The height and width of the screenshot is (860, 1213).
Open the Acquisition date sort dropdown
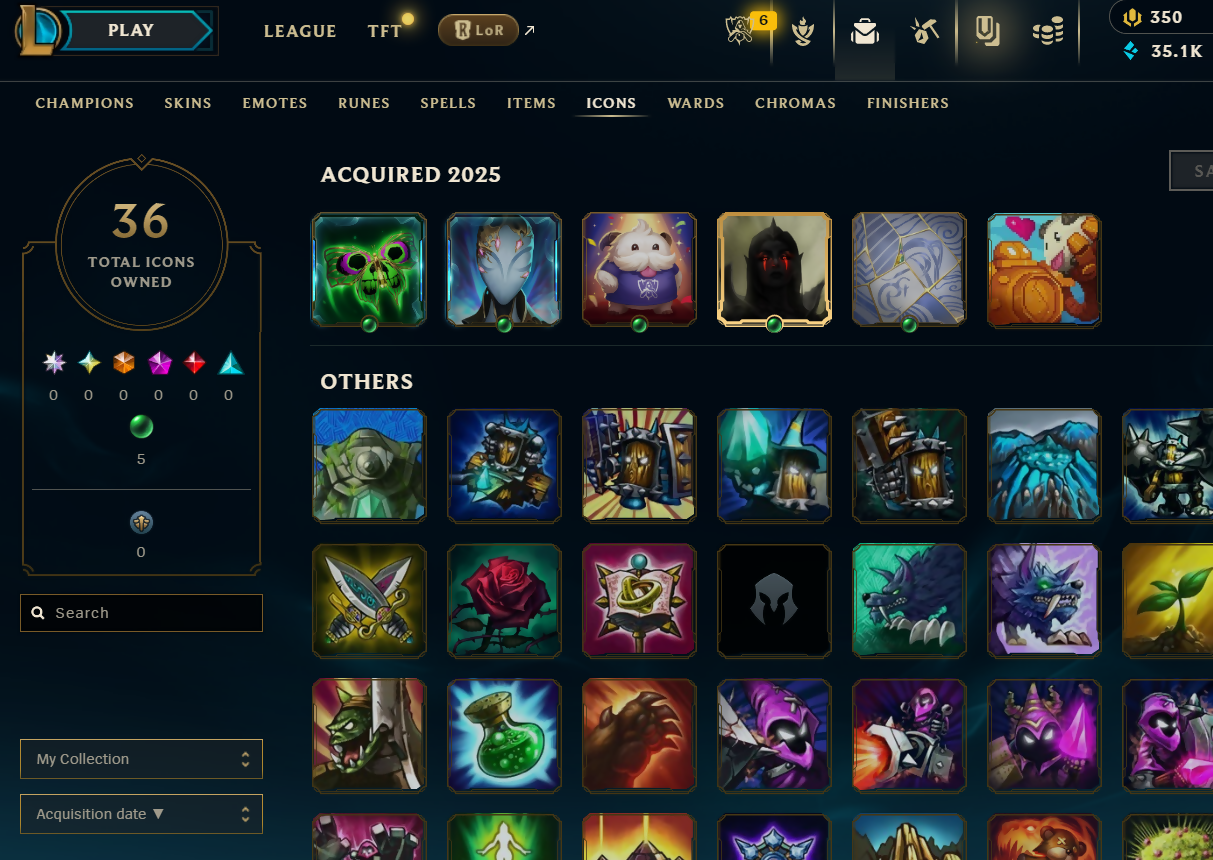pyautogui.click(x=141, y=814)
